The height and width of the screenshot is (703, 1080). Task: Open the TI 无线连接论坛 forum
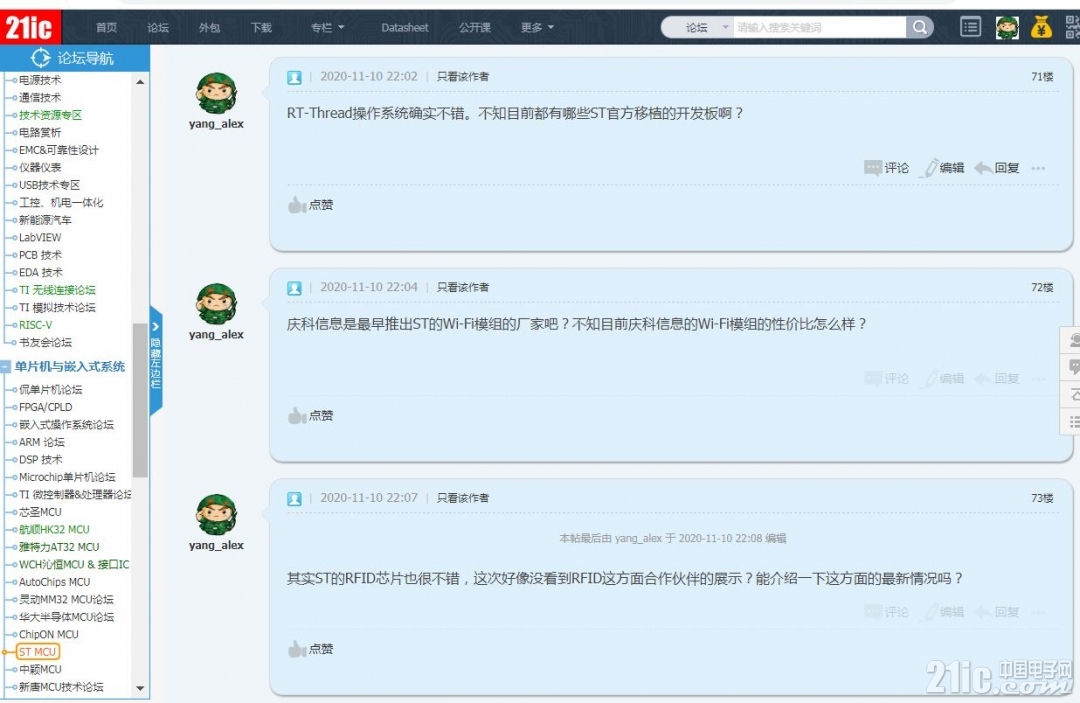point(57,290)
